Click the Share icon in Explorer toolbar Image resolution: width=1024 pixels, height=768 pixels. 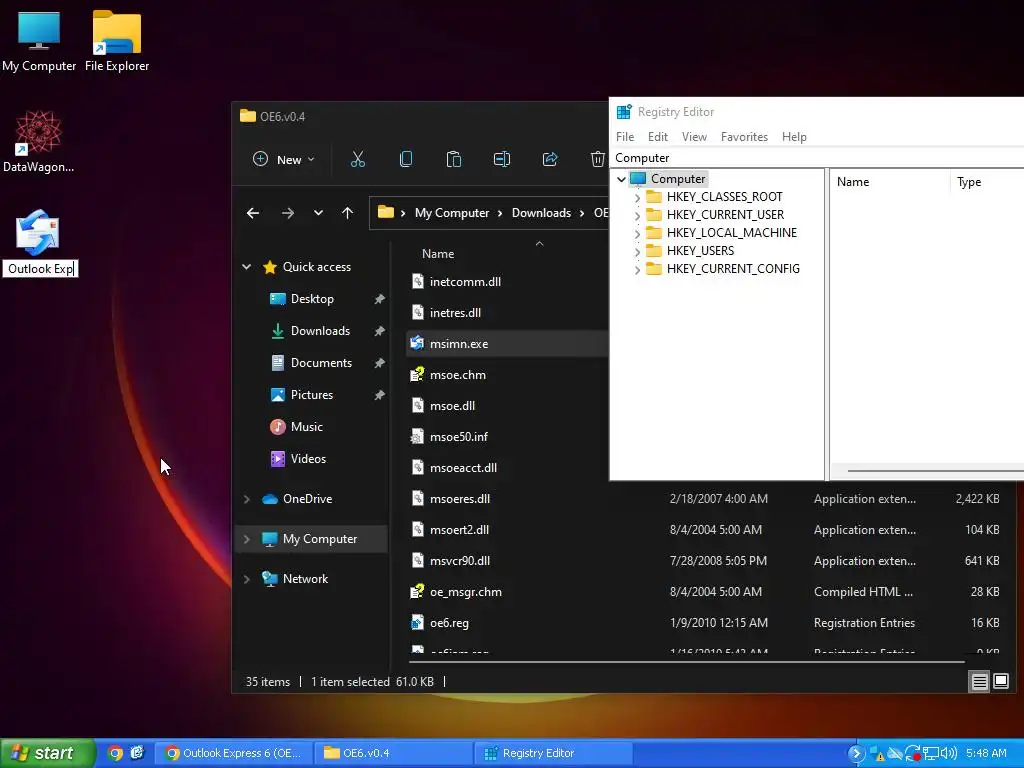click(550, 159)
